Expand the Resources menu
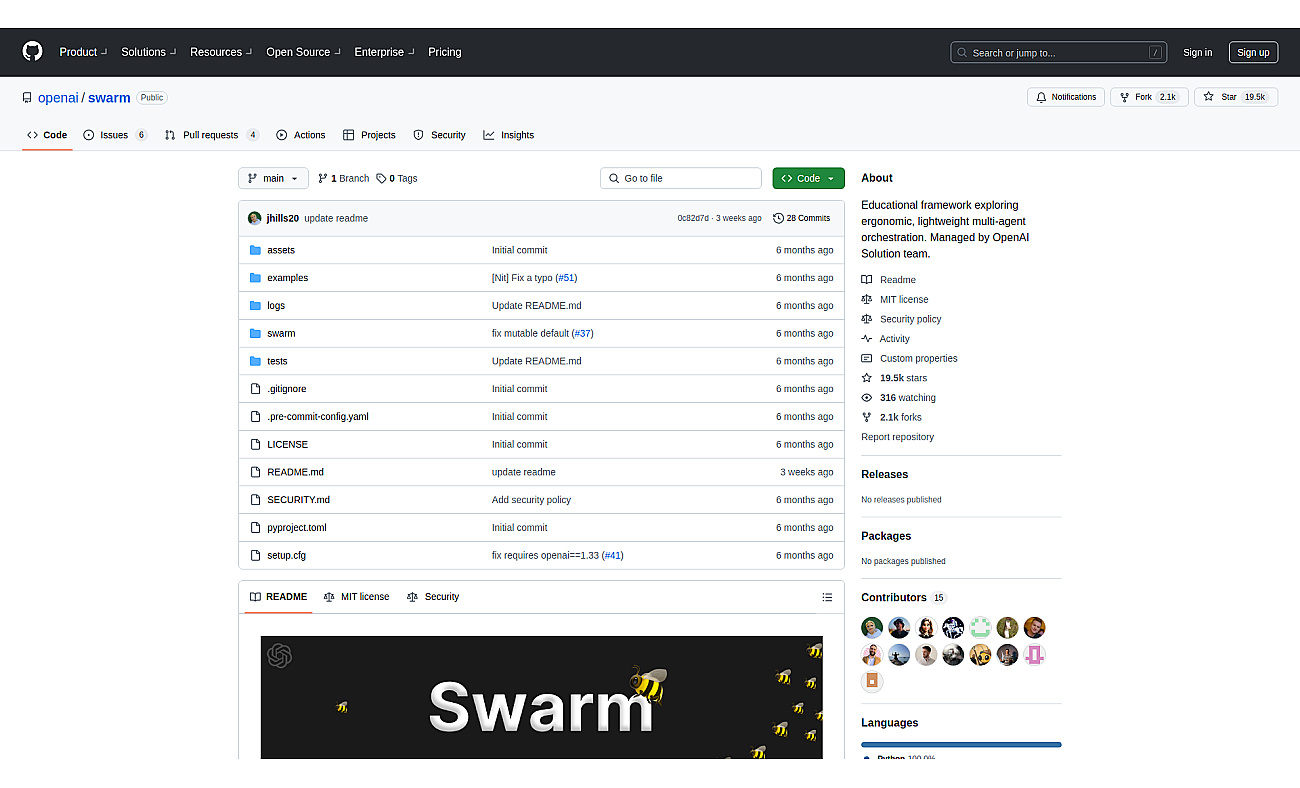 tap(221, 52)
